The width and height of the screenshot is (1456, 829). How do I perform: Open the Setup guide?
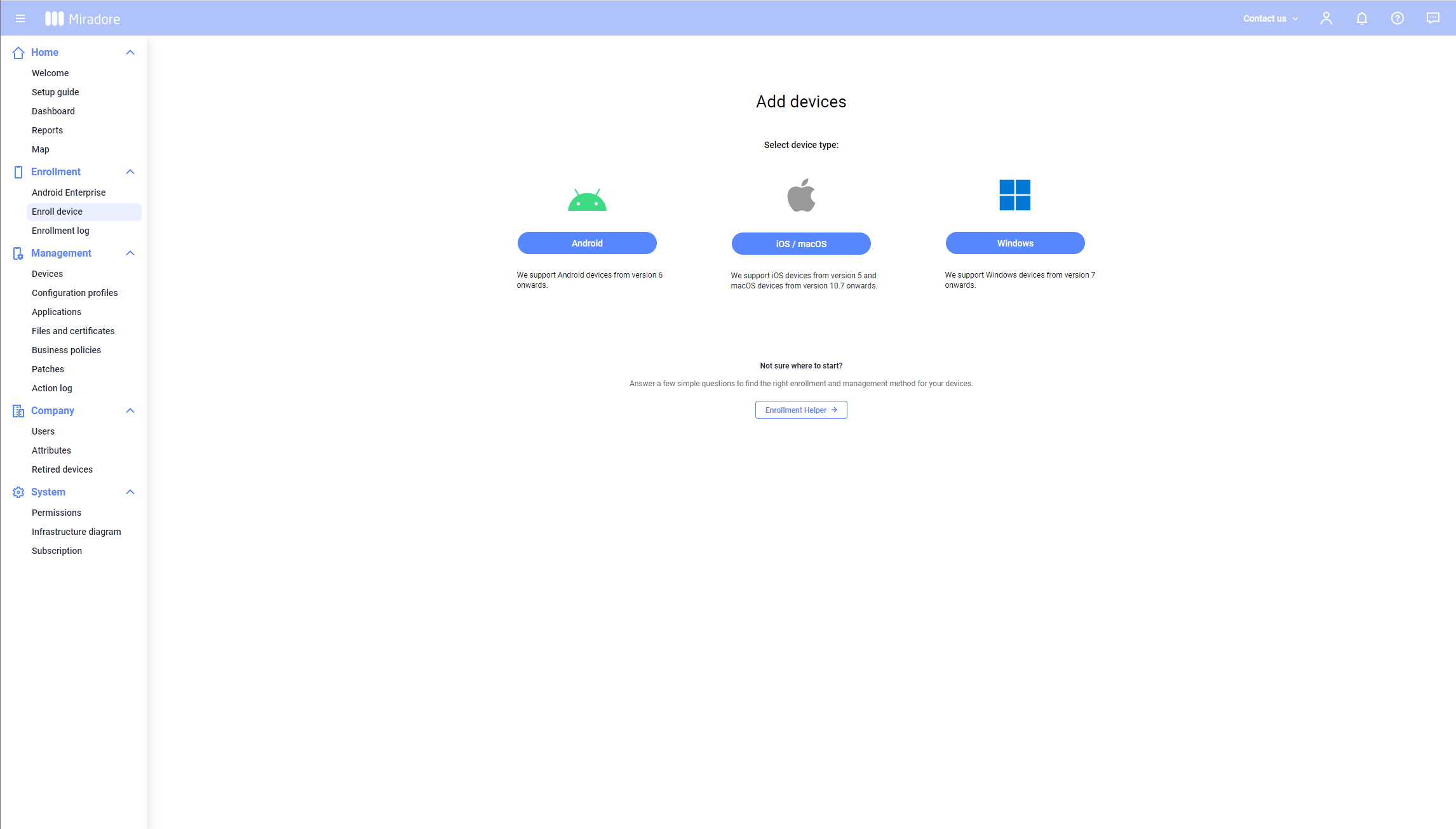55,92
